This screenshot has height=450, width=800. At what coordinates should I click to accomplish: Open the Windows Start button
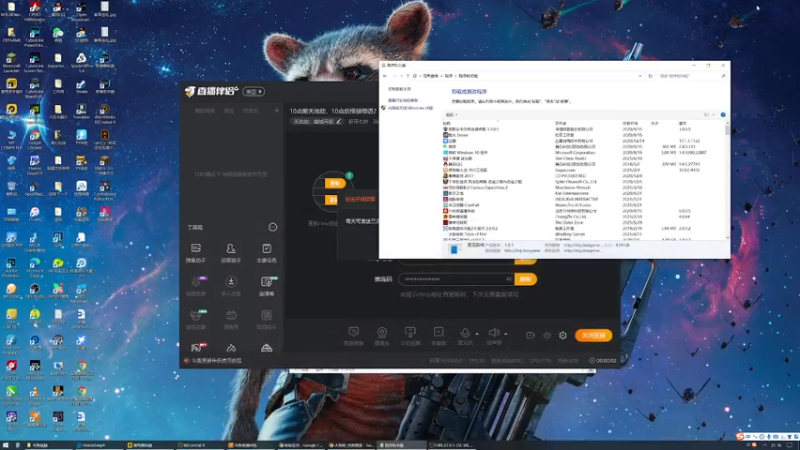6,445
